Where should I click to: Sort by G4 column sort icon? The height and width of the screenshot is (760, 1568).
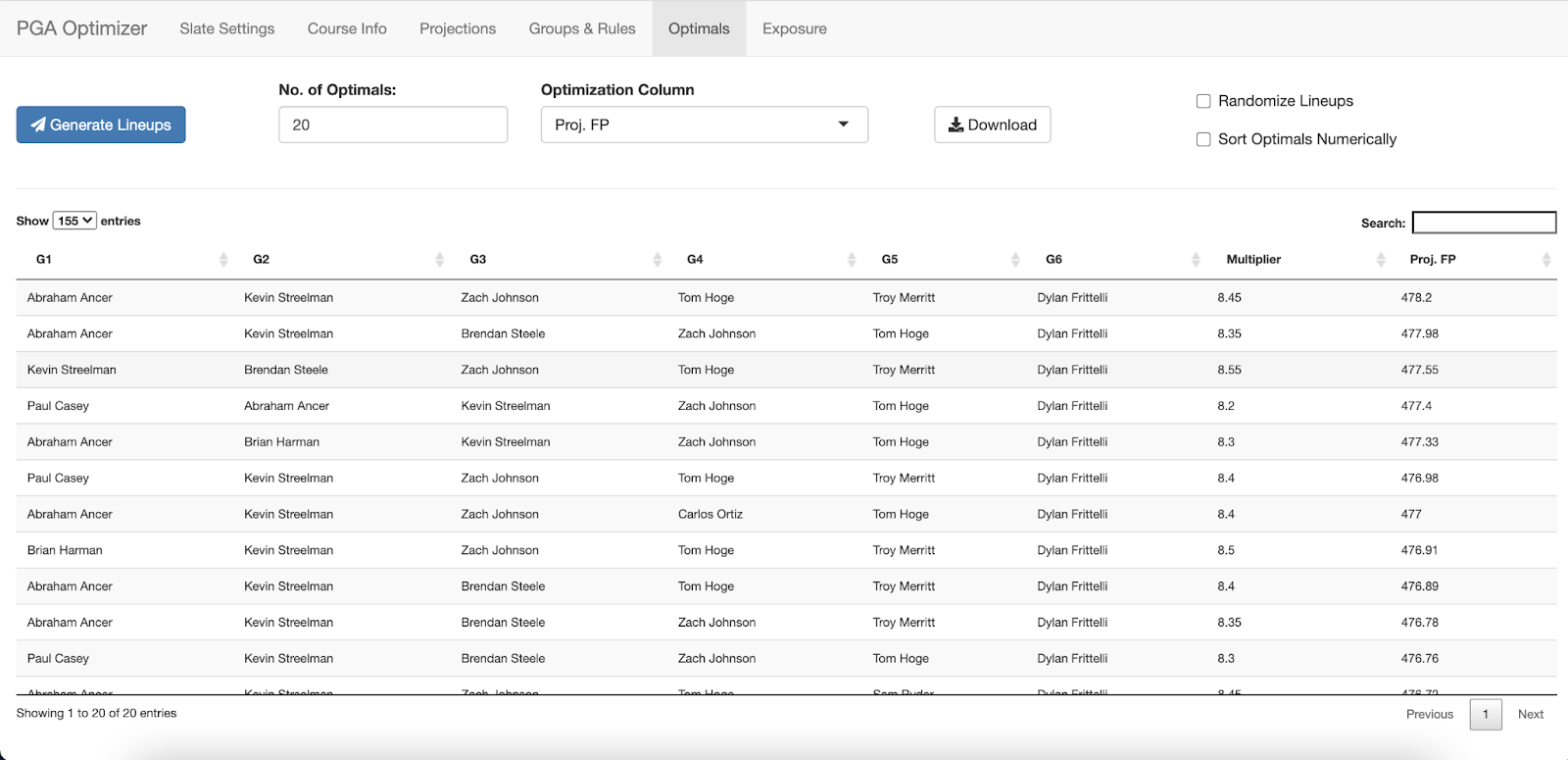(852, 260)
